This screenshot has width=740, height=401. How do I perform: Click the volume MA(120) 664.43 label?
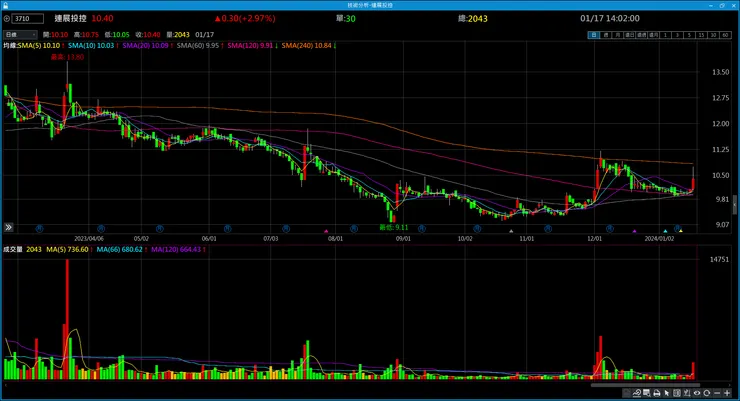[x=178, y=250]
